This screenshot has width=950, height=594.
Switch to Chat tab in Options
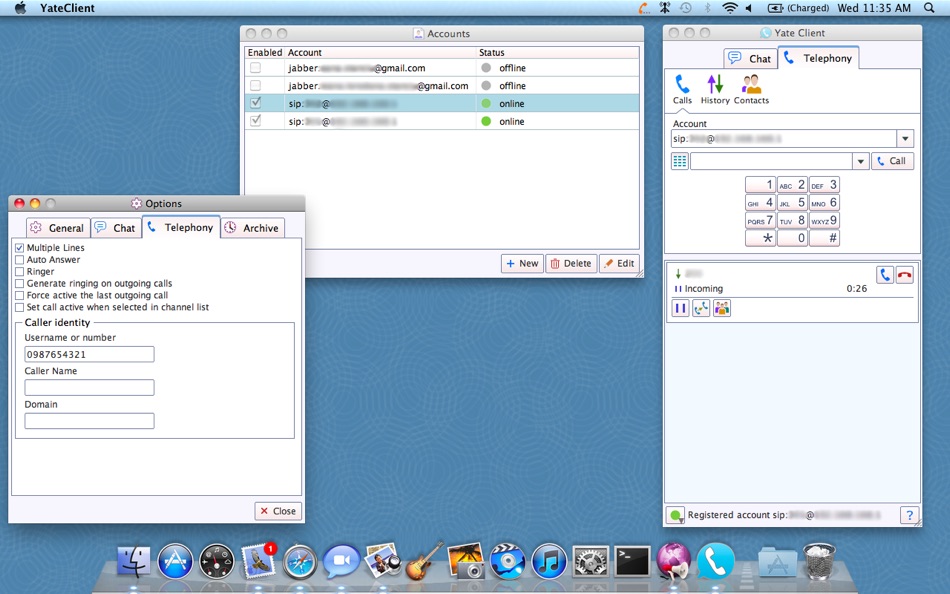pos(116,228)
